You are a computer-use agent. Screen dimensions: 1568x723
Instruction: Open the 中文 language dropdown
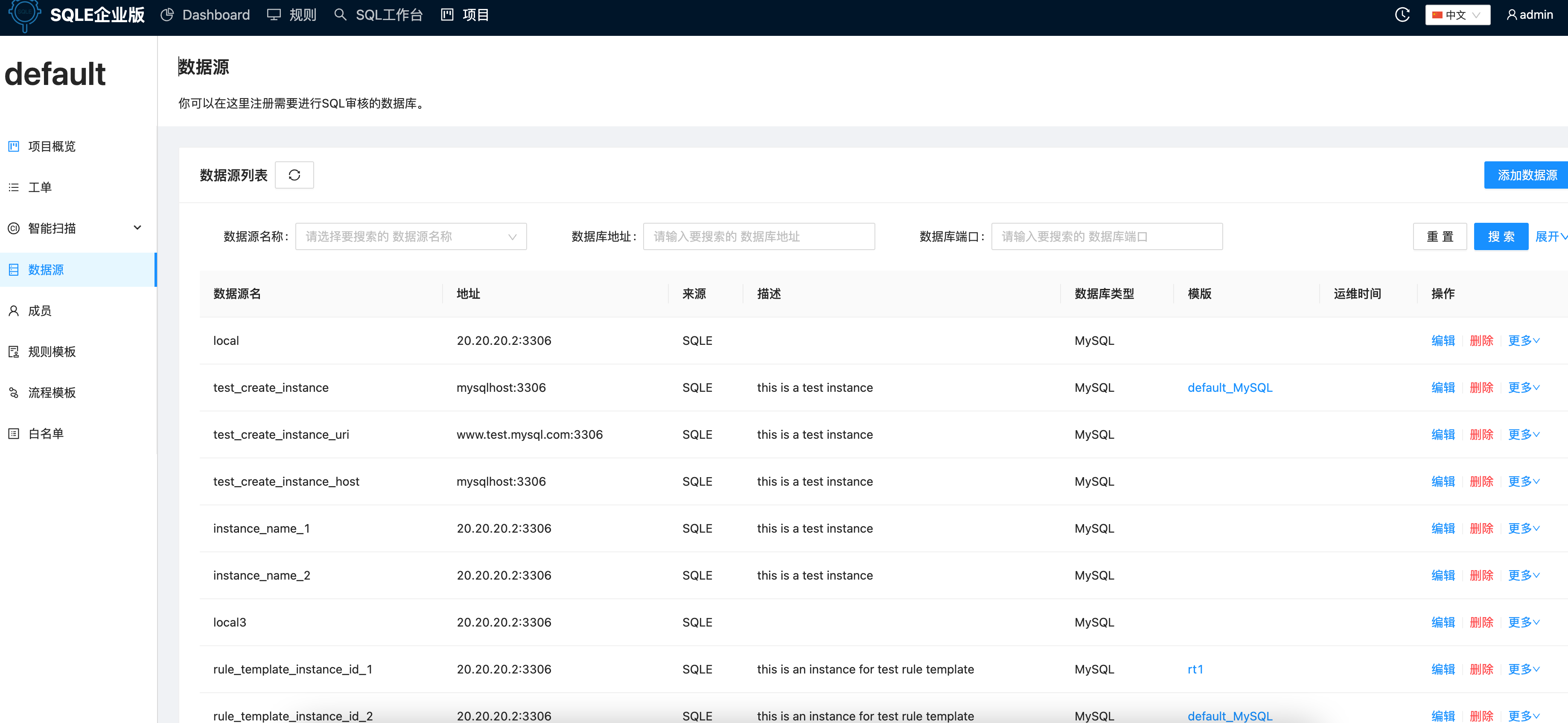coord(1457,14)
